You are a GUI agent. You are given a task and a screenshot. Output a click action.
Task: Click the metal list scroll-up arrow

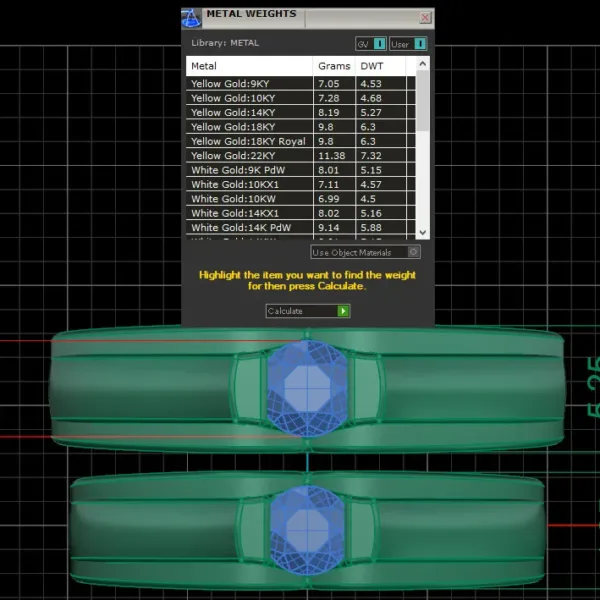pos(422,64)
